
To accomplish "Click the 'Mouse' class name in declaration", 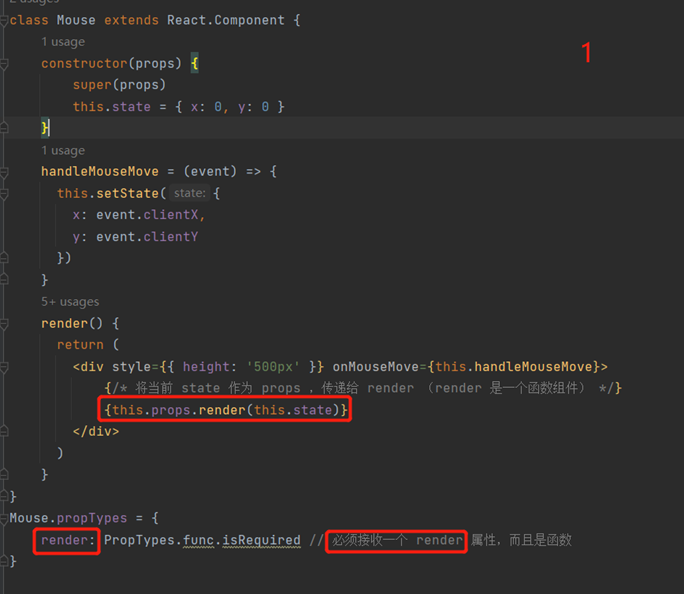I will 76,20.
